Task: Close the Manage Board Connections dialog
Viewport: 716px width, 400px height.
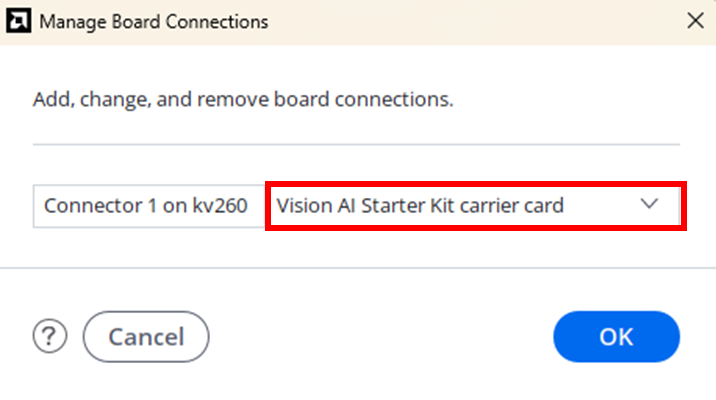Action: [x=695, y=21]
